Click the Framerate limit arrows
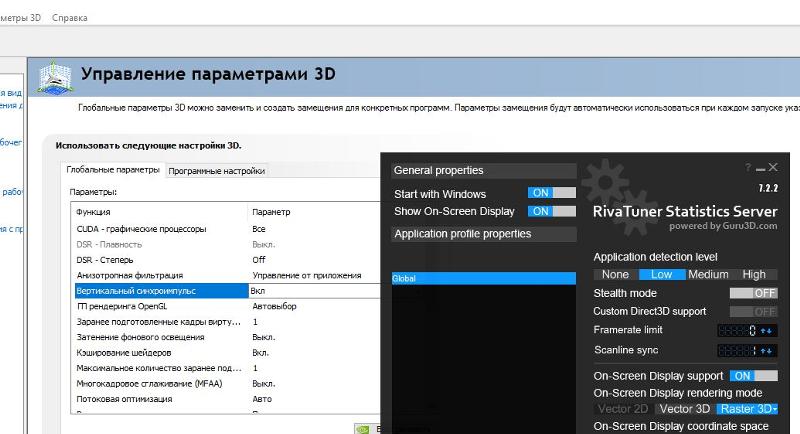Viewport: 800px width, 434px height. [767, 330]
